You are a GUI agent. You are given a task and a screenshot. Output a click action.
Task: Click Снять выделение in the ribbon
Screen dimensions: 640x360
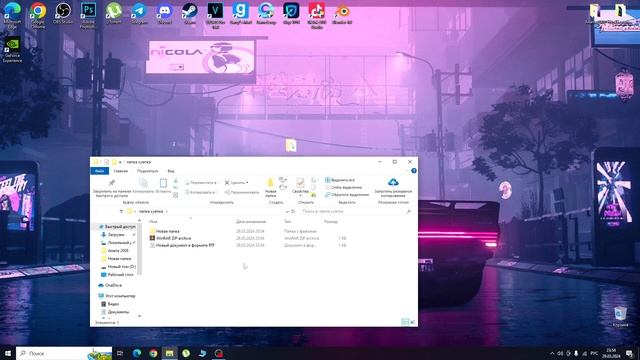tap(344, 187)
